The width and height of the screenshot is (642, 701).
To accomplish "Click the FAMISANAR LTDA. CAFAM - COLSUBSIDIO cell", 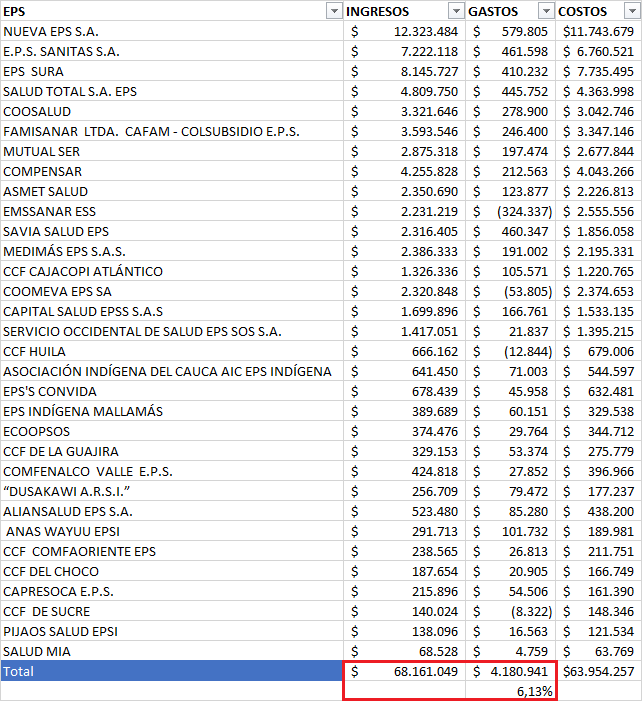I will [x=172, y=131].
